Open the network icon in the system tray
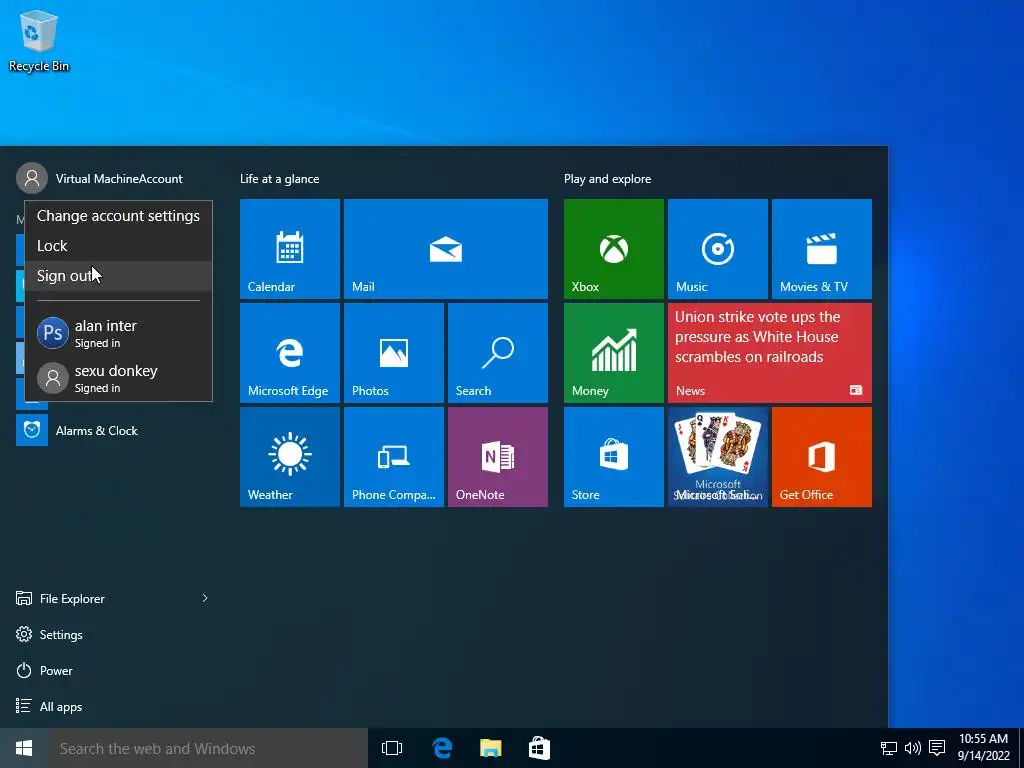The width and height of the screenshot is (1024, 768). [x=888, y=748]
